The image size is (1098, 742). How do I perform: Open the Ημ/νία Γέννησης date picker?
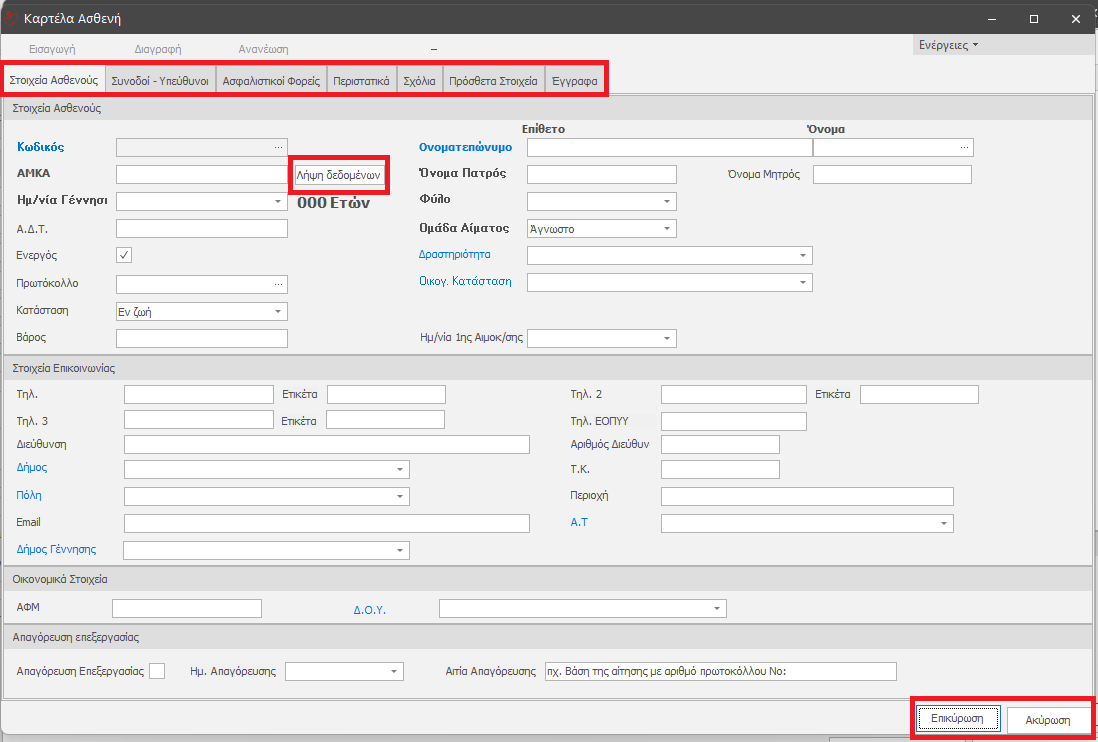[x=278, y=202]
